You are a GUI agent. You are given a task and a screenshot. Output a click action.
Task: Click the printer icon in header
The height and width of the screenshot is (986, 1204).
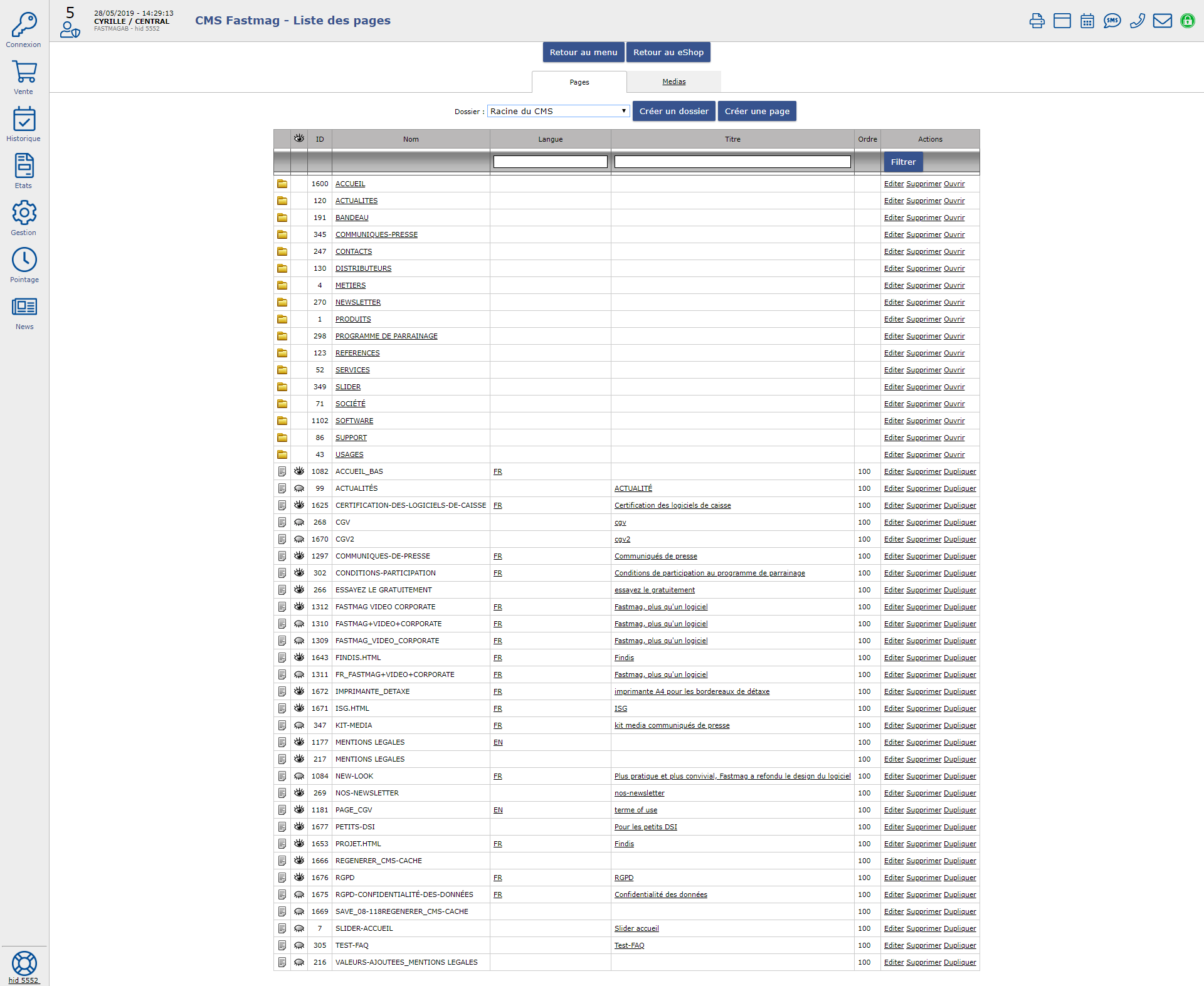(x=1037, y=21)
